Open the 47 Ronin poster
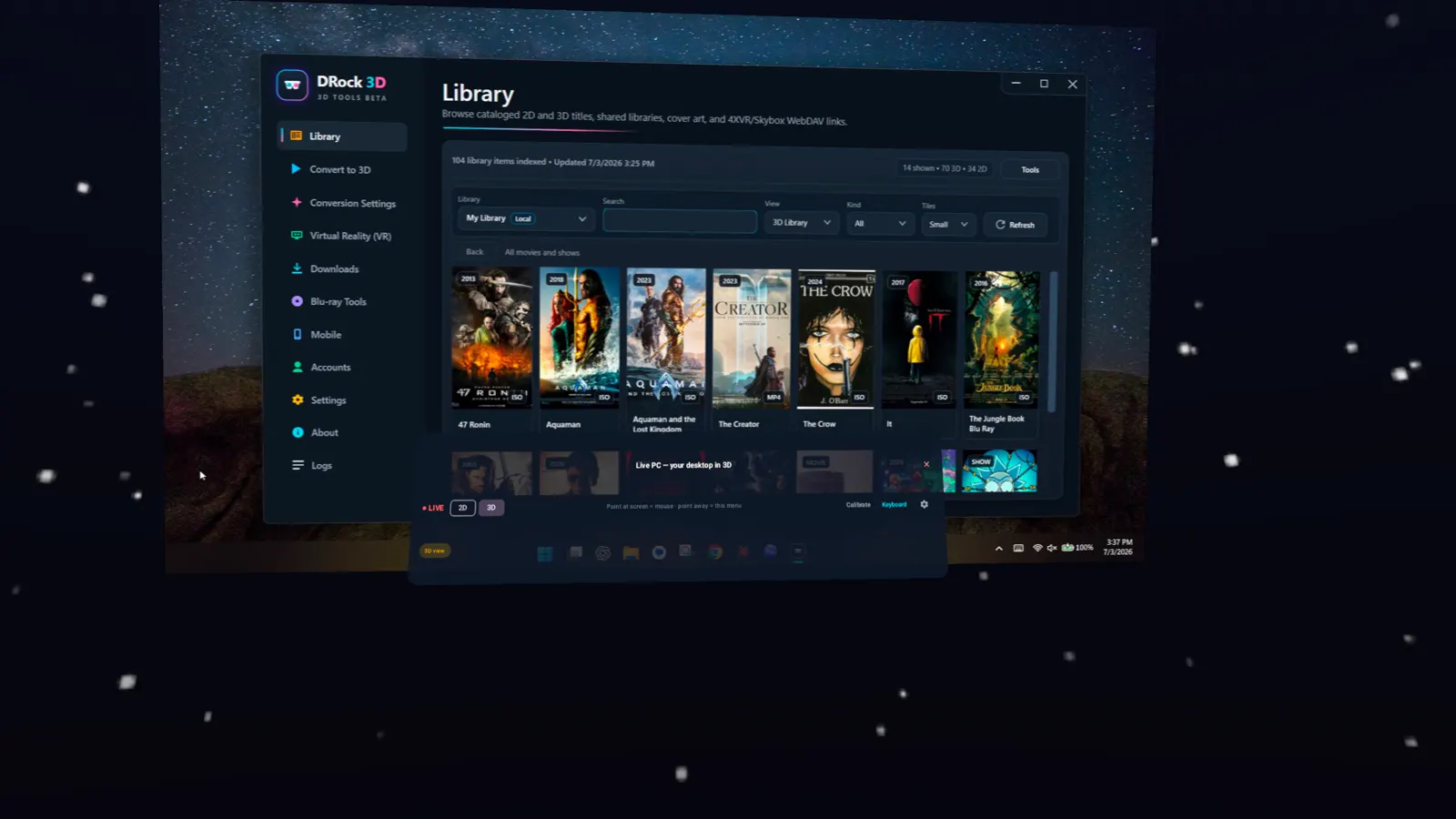 (492, 337)
